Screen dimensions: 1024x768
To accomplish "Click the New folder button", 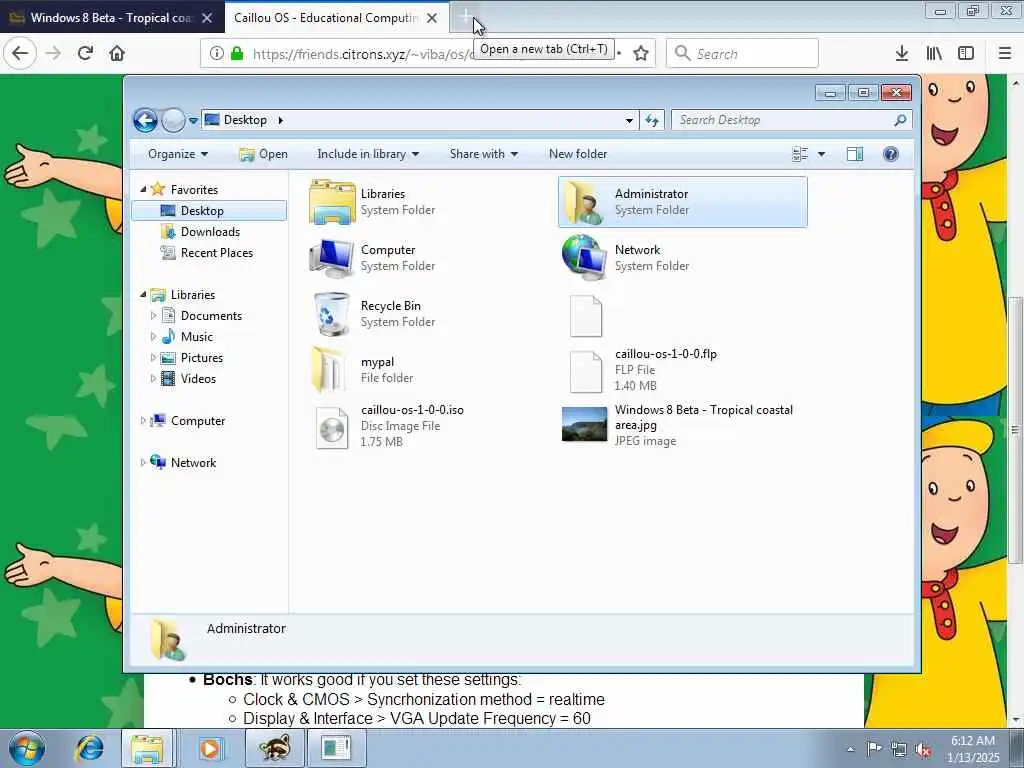I will click(578, 154).
